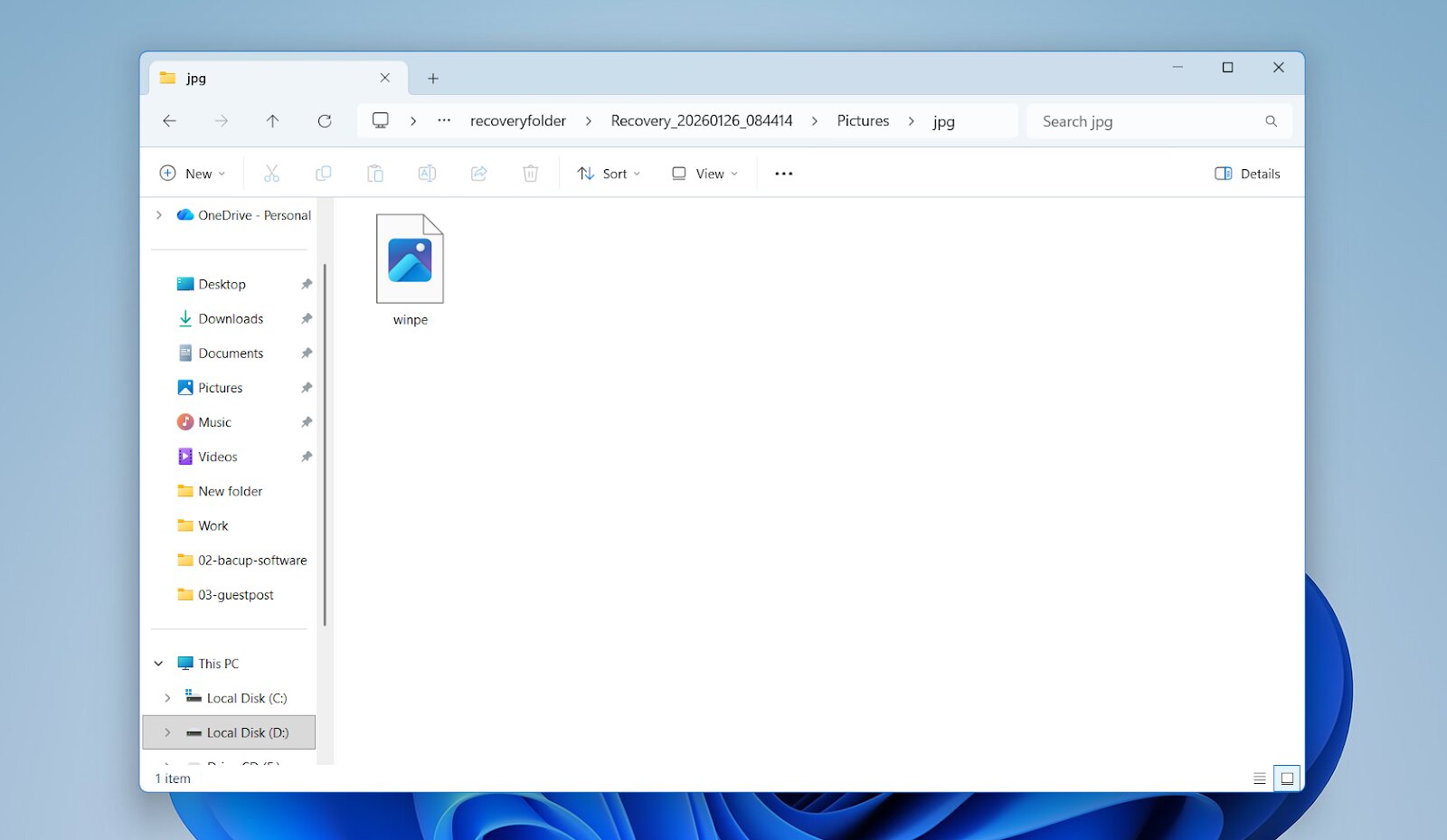Select the Rename icon in the toolbar

click(x=426, y=173)
